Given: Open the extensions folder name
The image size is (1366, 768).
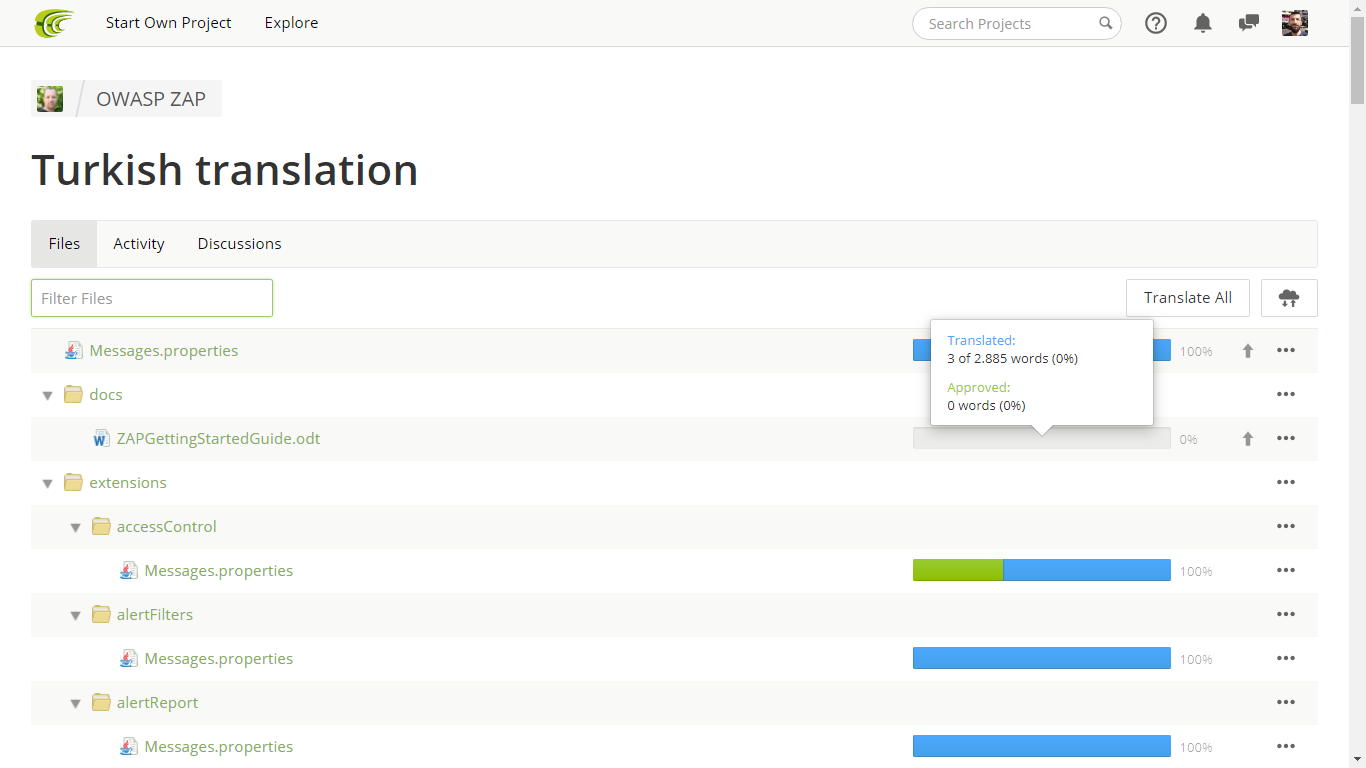Looking at the screenshot, I should click(128, 483).
